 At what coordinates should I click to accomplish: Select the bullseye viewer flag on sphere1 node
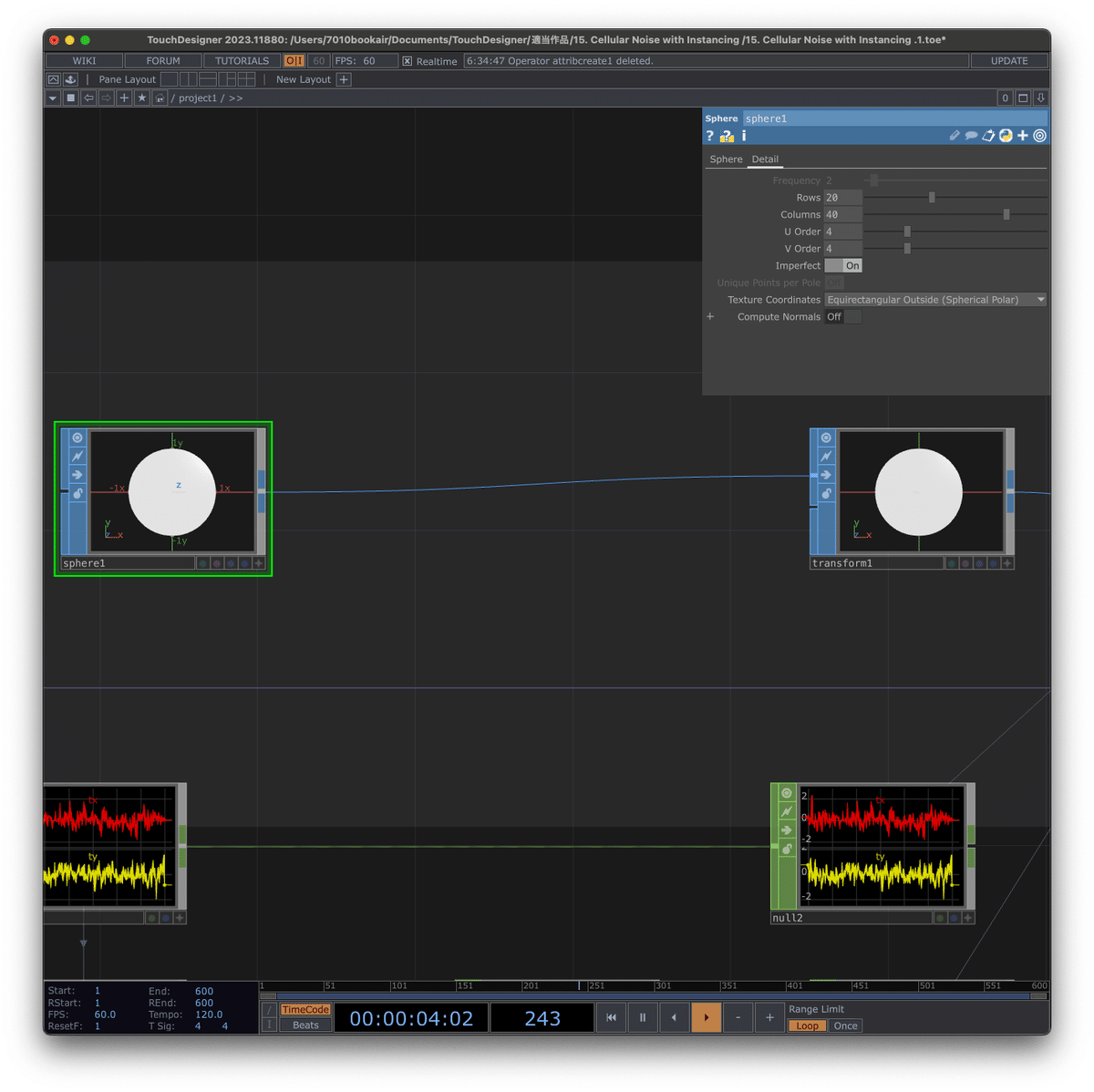click(x=77, y=438)
